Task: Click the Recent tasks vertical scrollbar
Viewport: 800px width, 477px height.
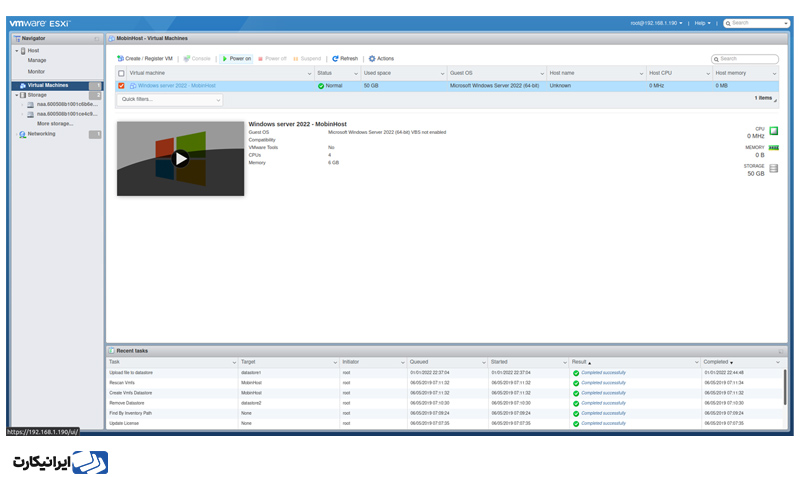Action: (785, 388)
